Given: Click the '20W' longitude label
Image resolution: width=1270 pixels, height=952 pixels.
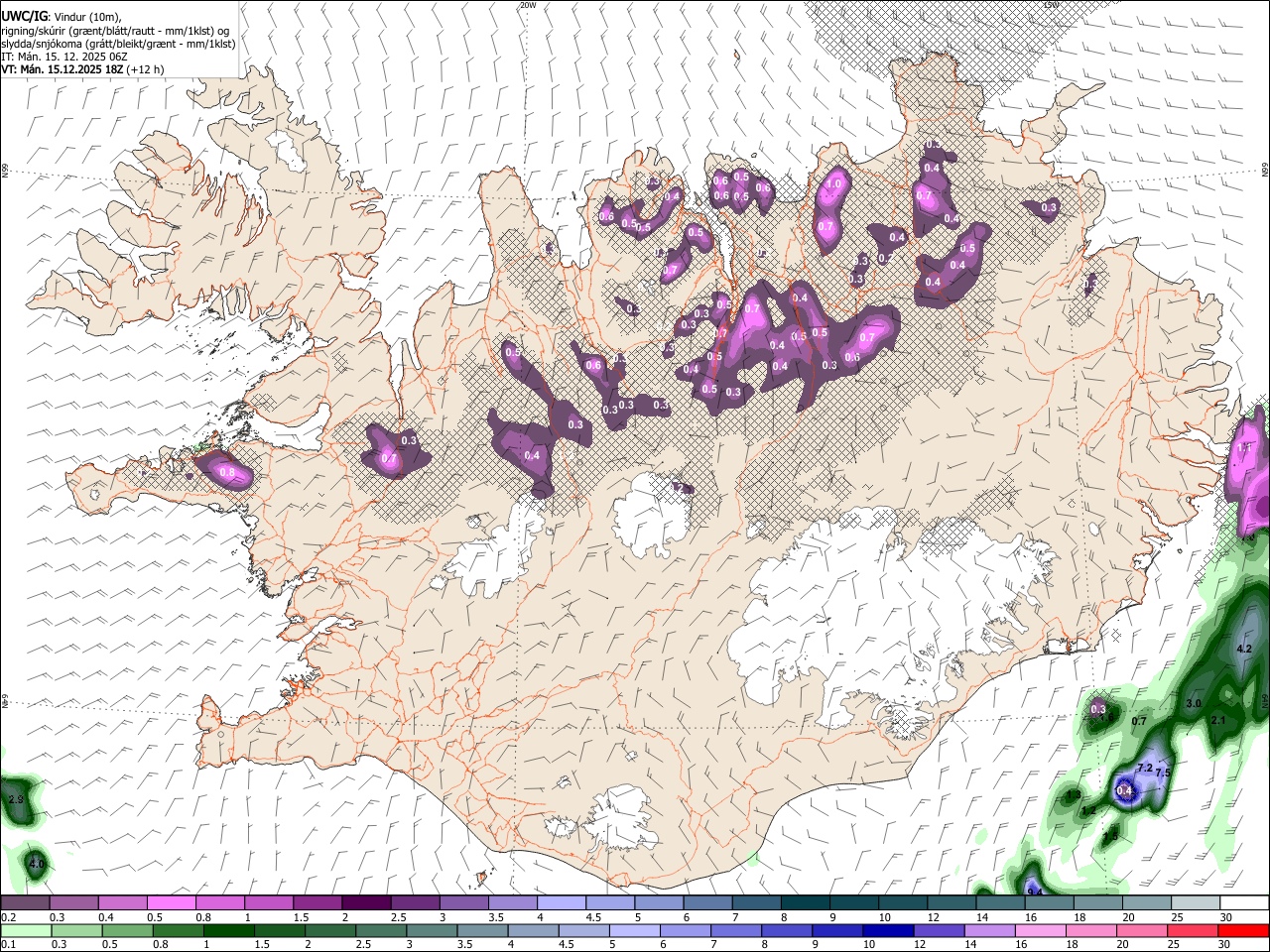Looking at the screenshot, I should [x=527, y=5].
